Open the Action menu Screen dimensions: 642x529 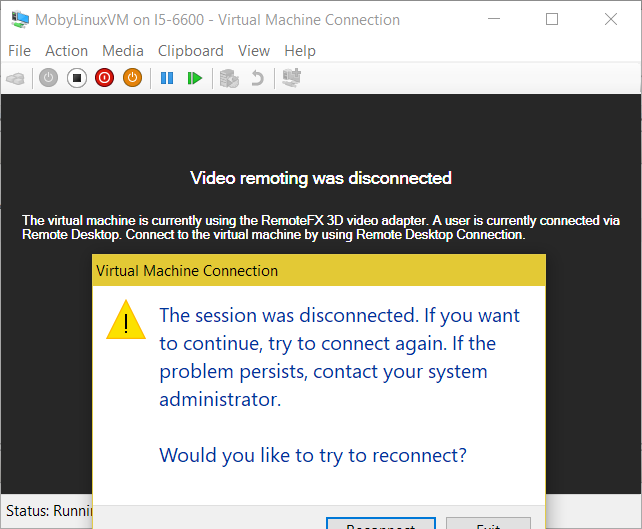(66, 51)
